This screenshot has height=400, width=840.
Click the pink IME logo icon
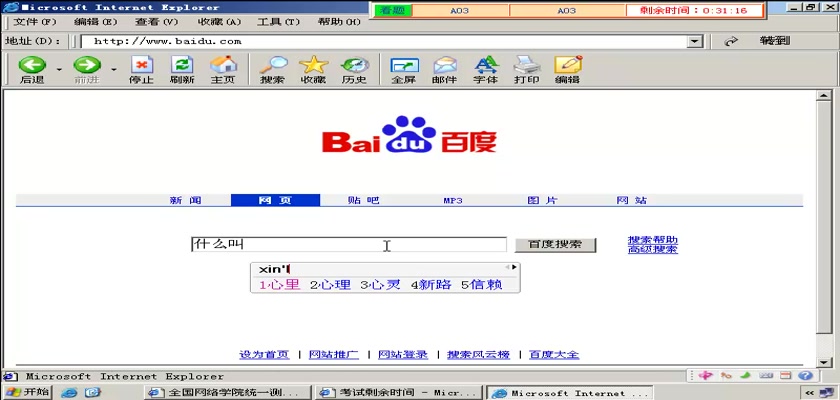click(x=705, y=376)
